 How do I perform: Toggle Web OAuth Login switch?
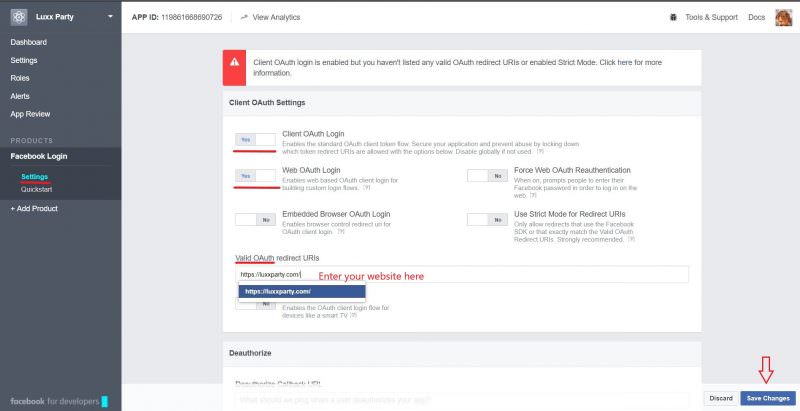[x=255, y=176]
